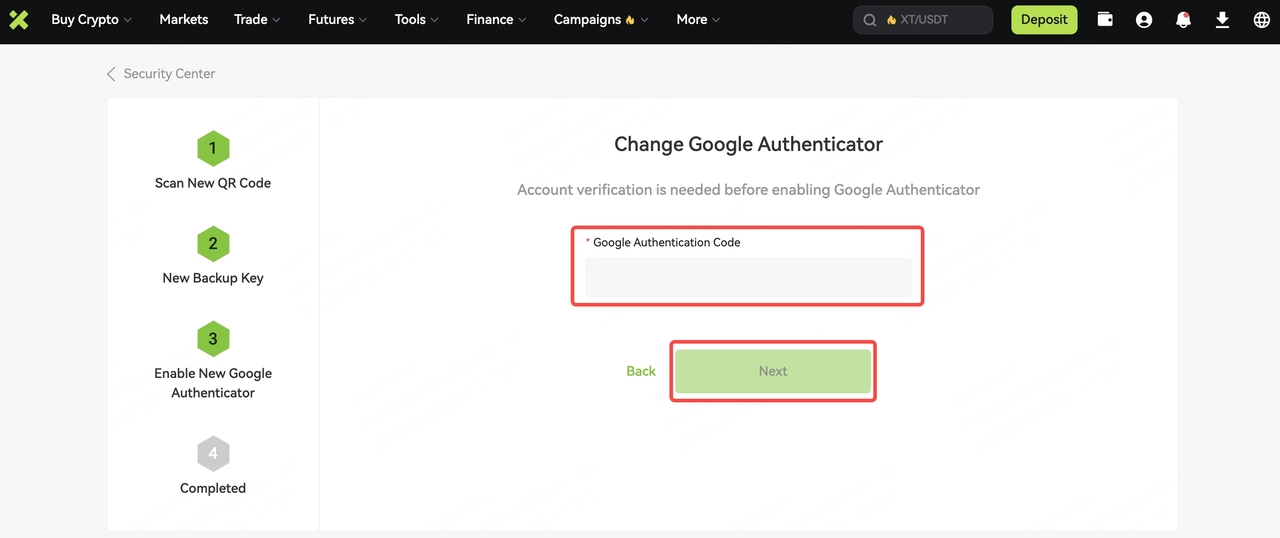Click the Back link
The image size is (1280, 538).
pyautogui.click(x=641, y=371)
